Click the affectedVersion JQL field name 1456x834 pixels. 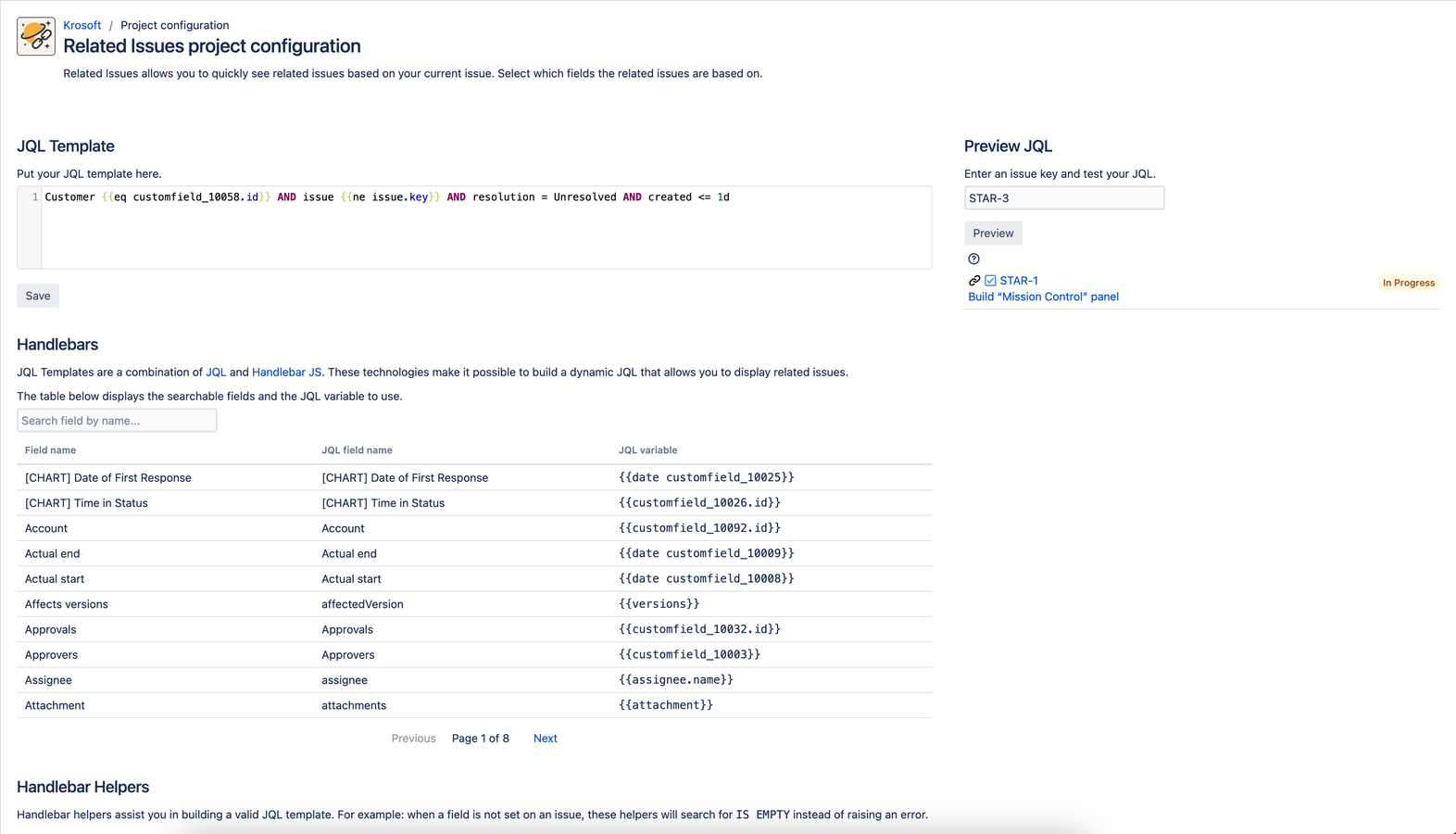tap(362, 604)
